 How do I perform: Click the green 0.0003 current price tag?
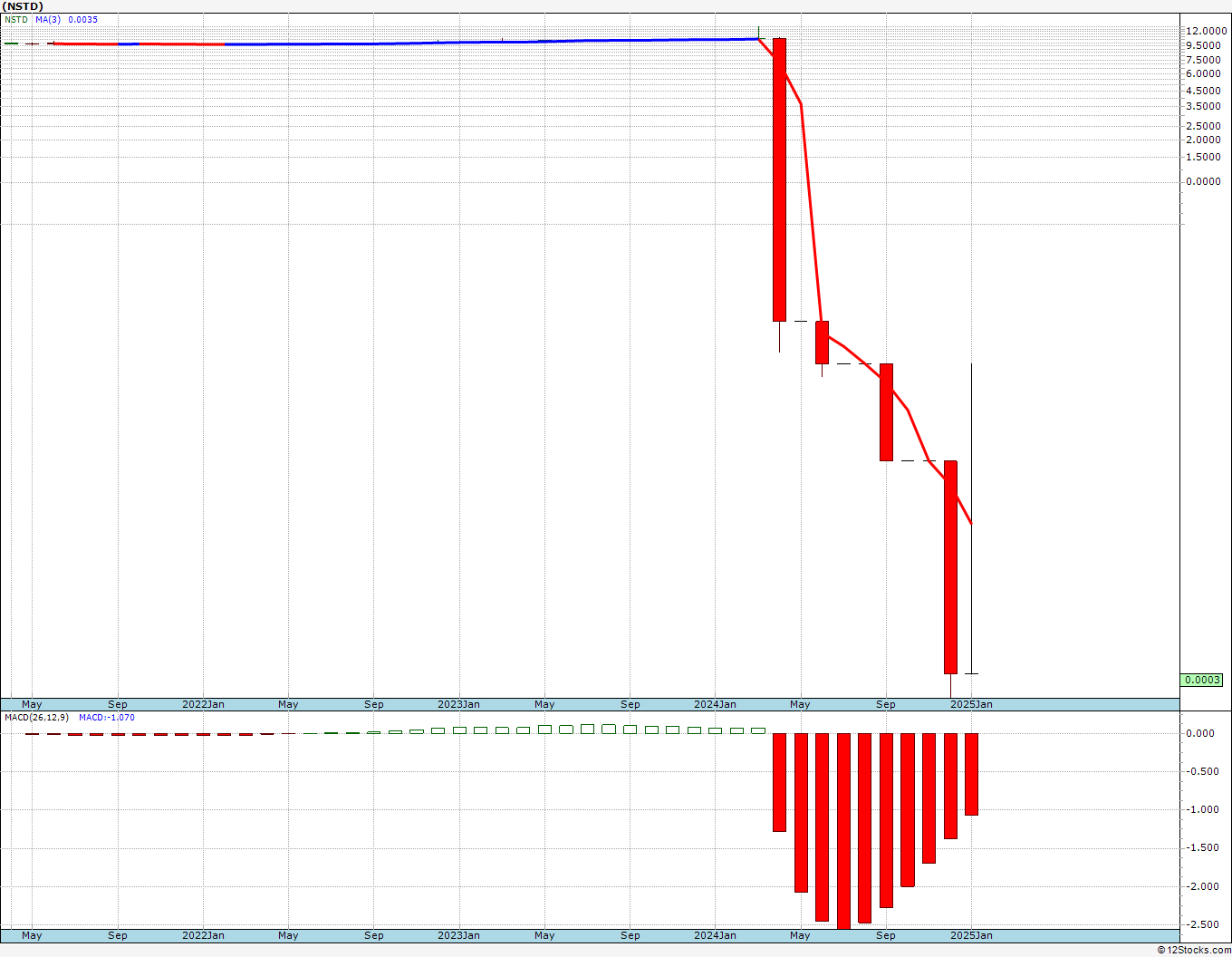(1202, 680)
